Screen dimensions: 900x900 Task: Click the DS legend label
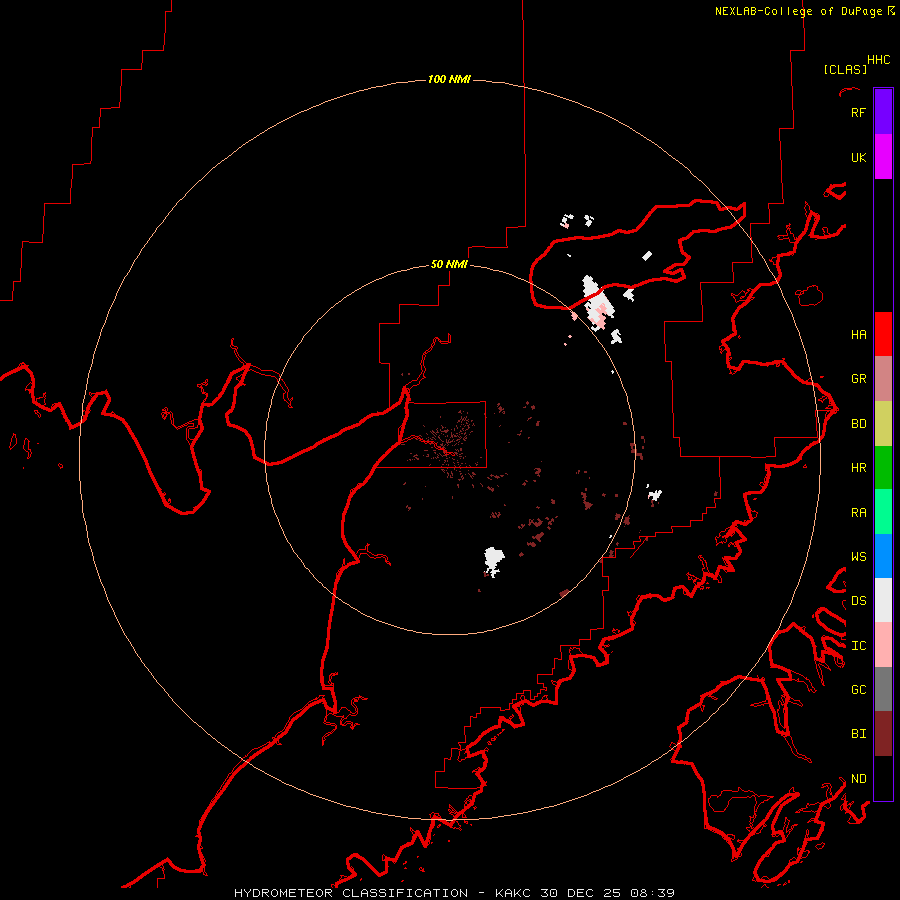click(858, 601)
